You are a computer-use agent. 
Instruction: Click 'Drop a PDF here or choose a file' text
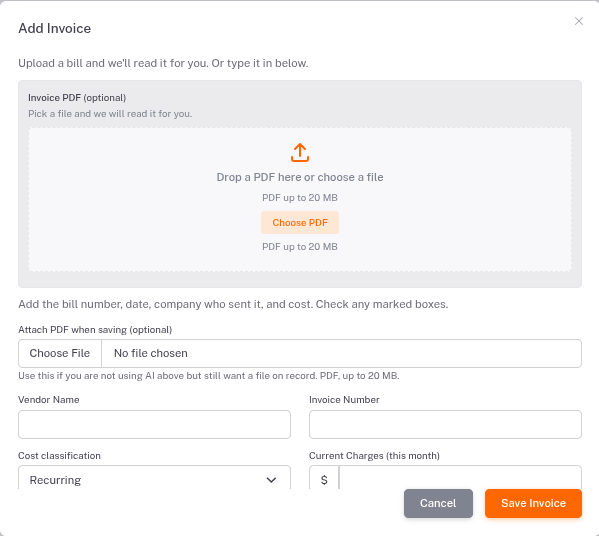click(300, 177)
